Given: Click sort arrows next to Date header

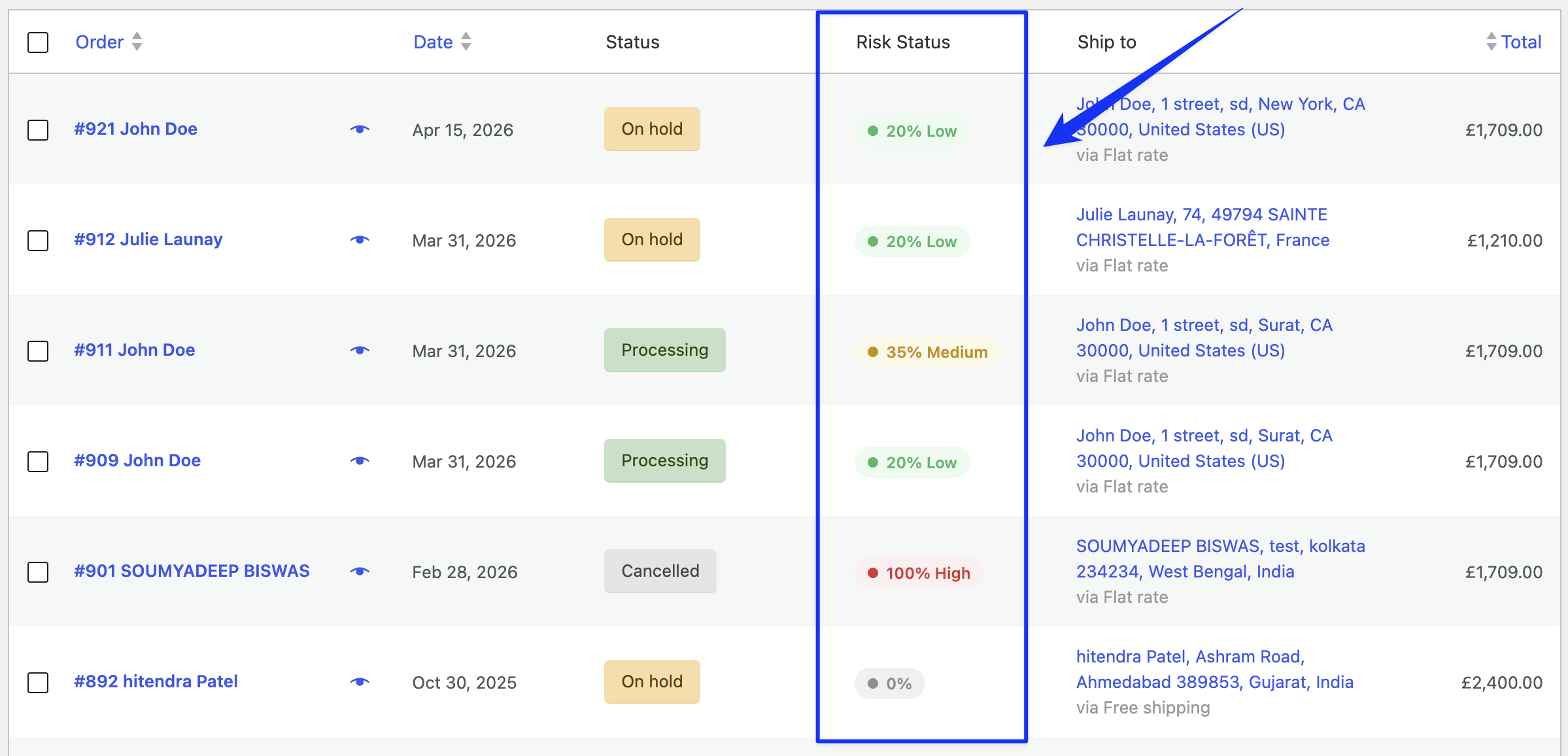Looking at the screenshot, I should (466, 42).
